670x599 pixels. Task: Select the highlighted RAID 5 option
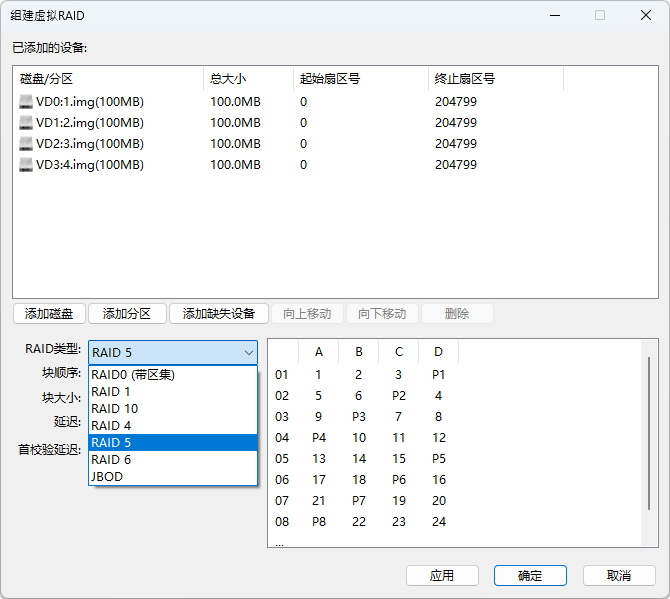click(x=173, y=443)
